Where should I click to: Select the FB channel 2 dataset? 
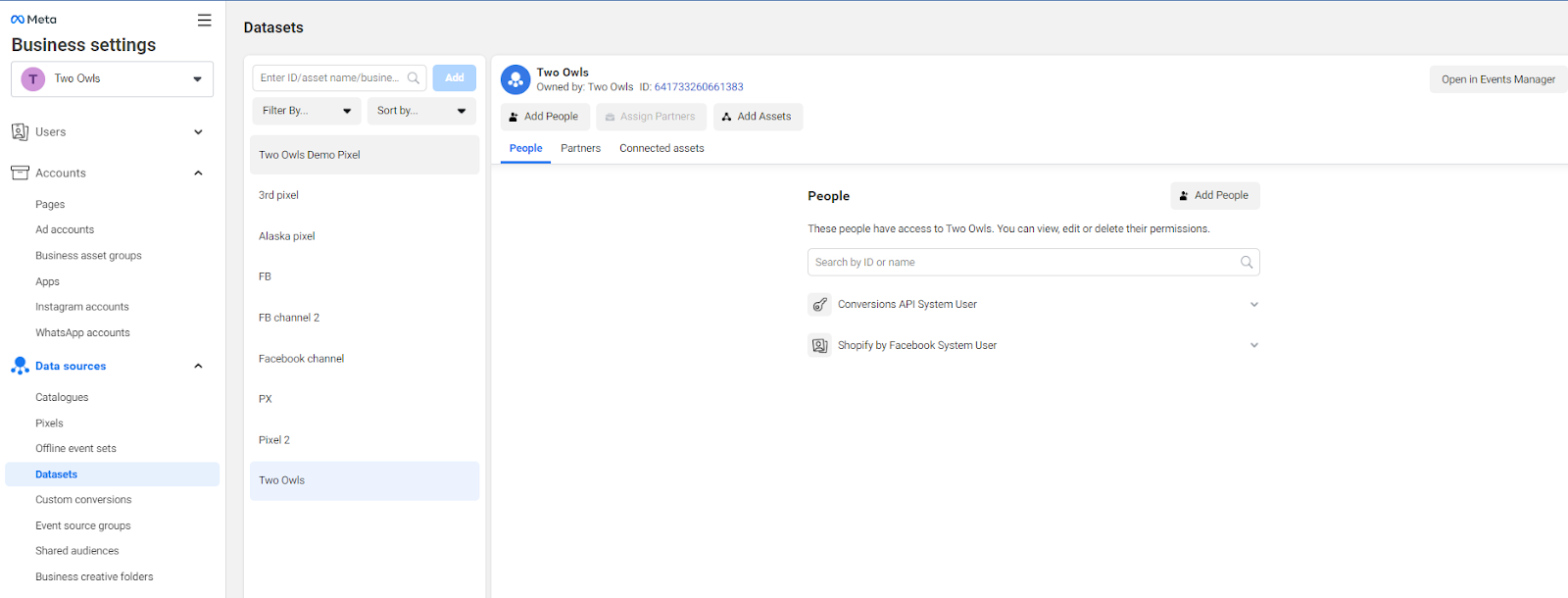365,318
